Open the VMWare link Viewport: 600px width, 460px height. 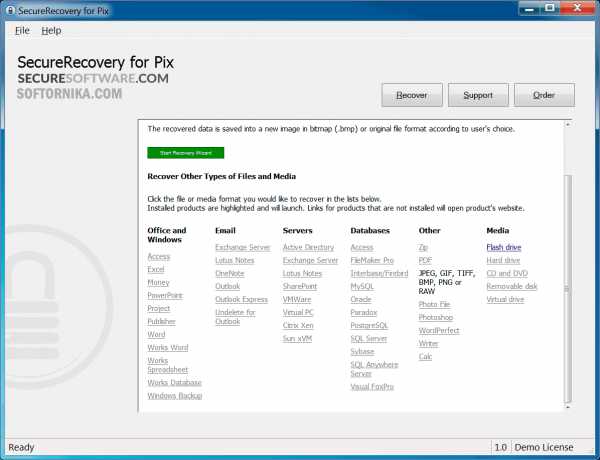[297, 299]
